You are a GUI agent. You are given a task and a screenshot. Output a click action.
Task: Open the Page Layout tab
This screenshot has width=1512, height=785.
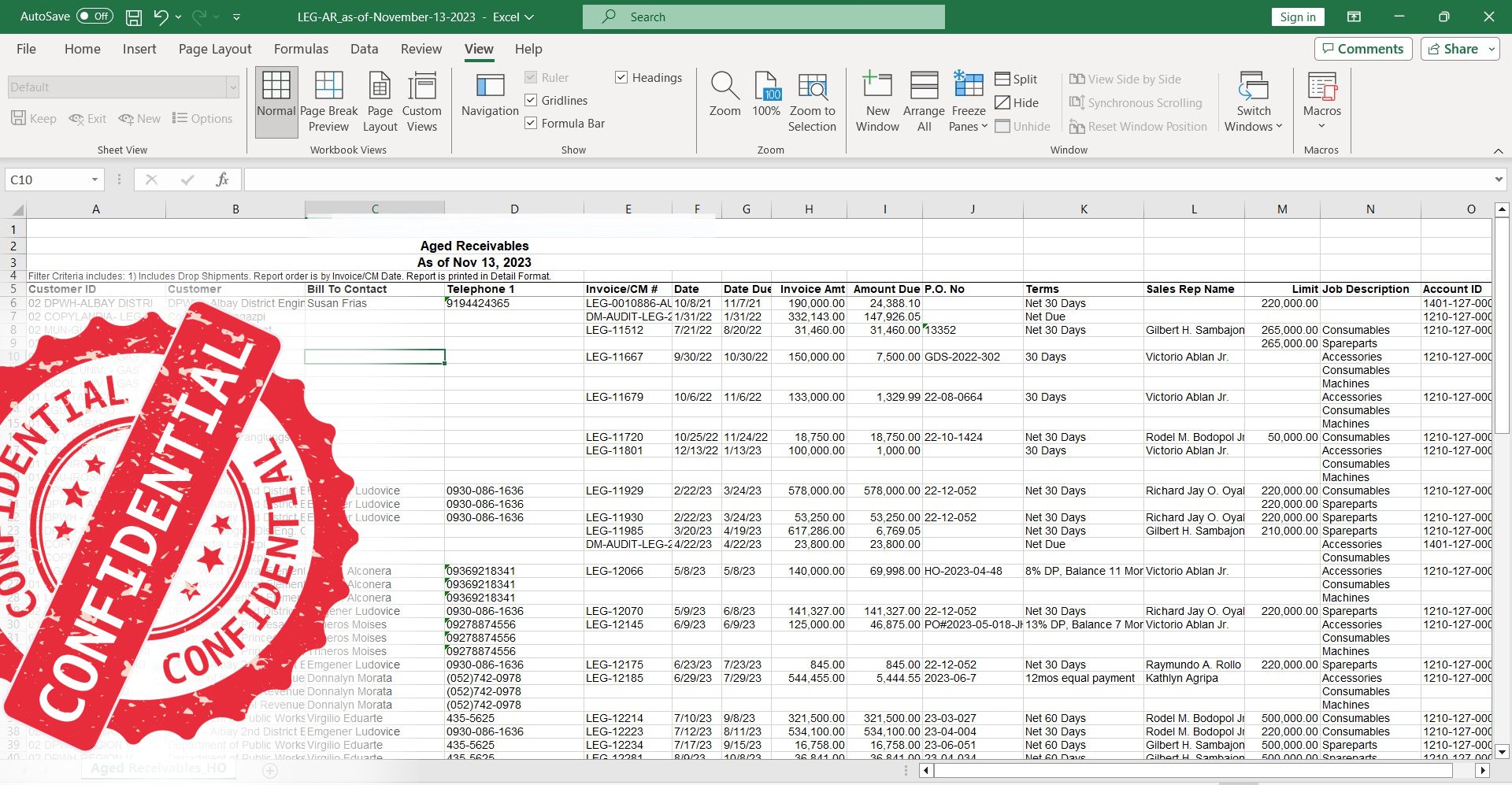(215, 49)
